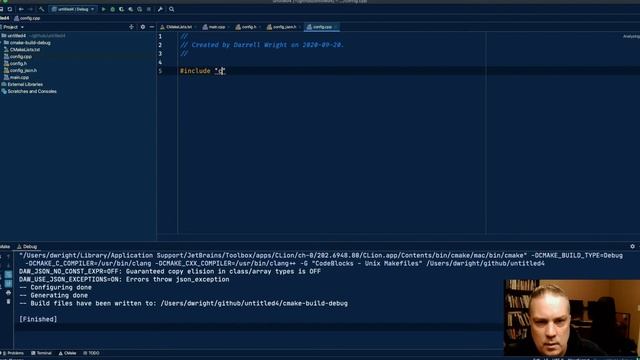
Task: Click the Reload/Synchronize toolbar icon
Action: pos(10,9)
